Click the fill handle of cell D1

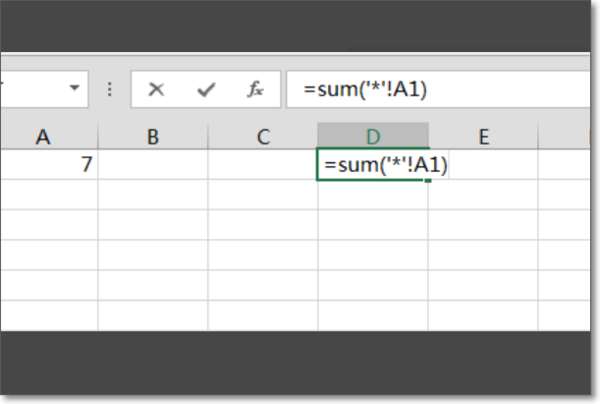(428, 180)
